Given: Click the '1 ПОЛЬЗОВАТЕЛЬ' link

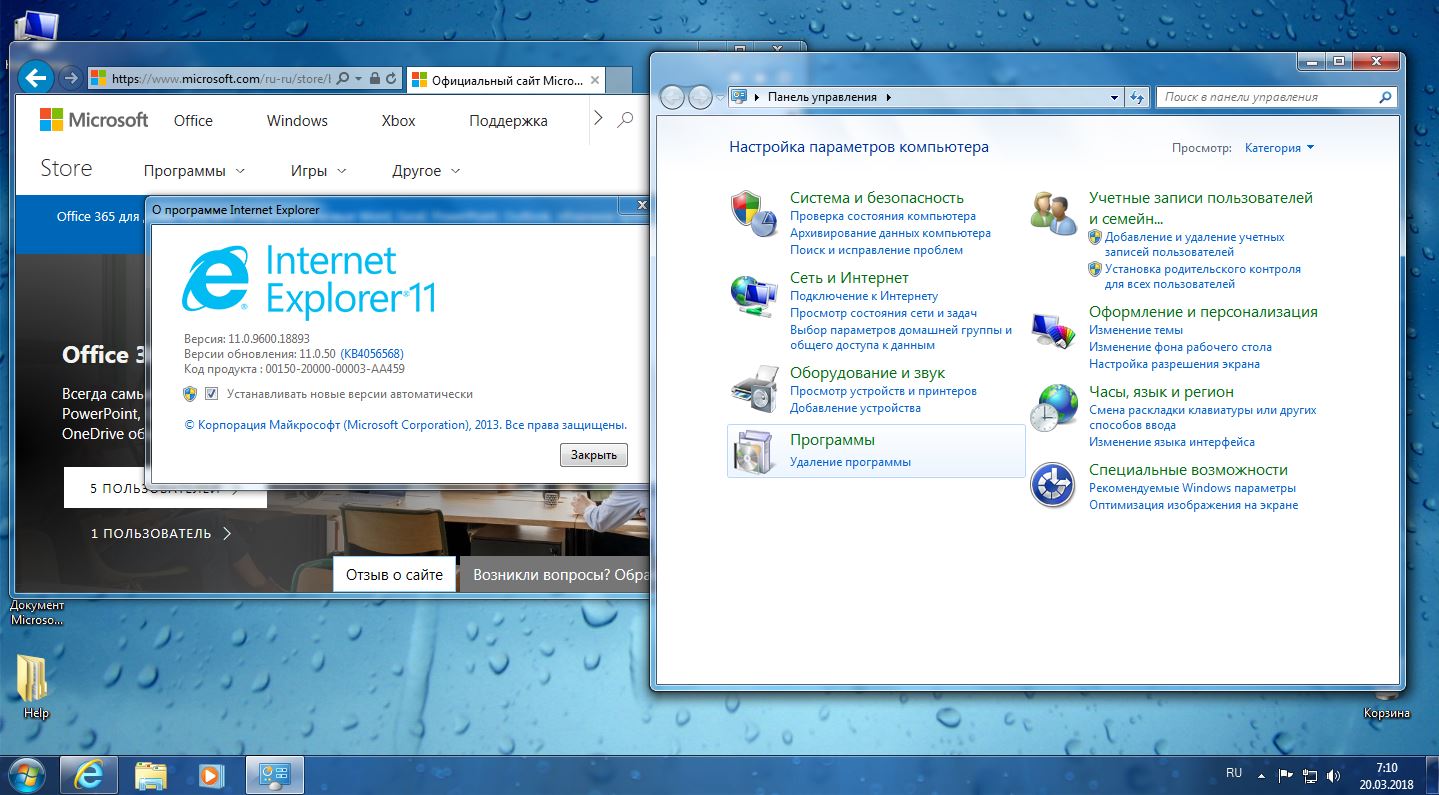Looking at the screenshot, I should [161, 534].
